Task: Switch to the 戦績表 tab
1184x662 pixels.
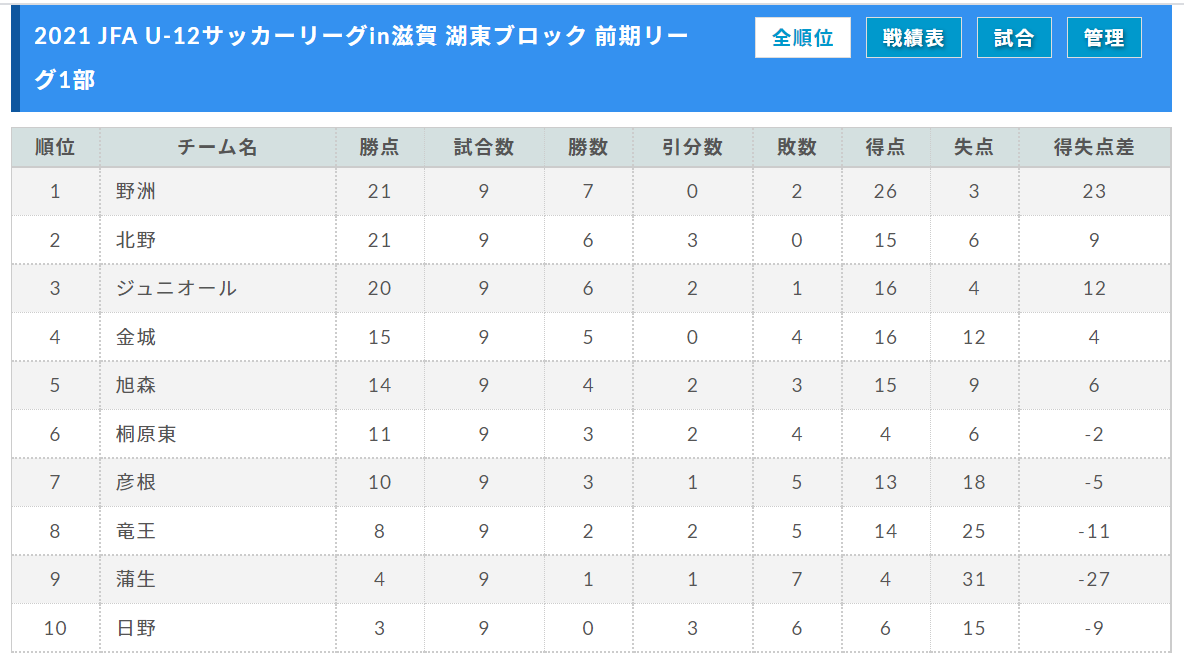Action: coord(914,38)
